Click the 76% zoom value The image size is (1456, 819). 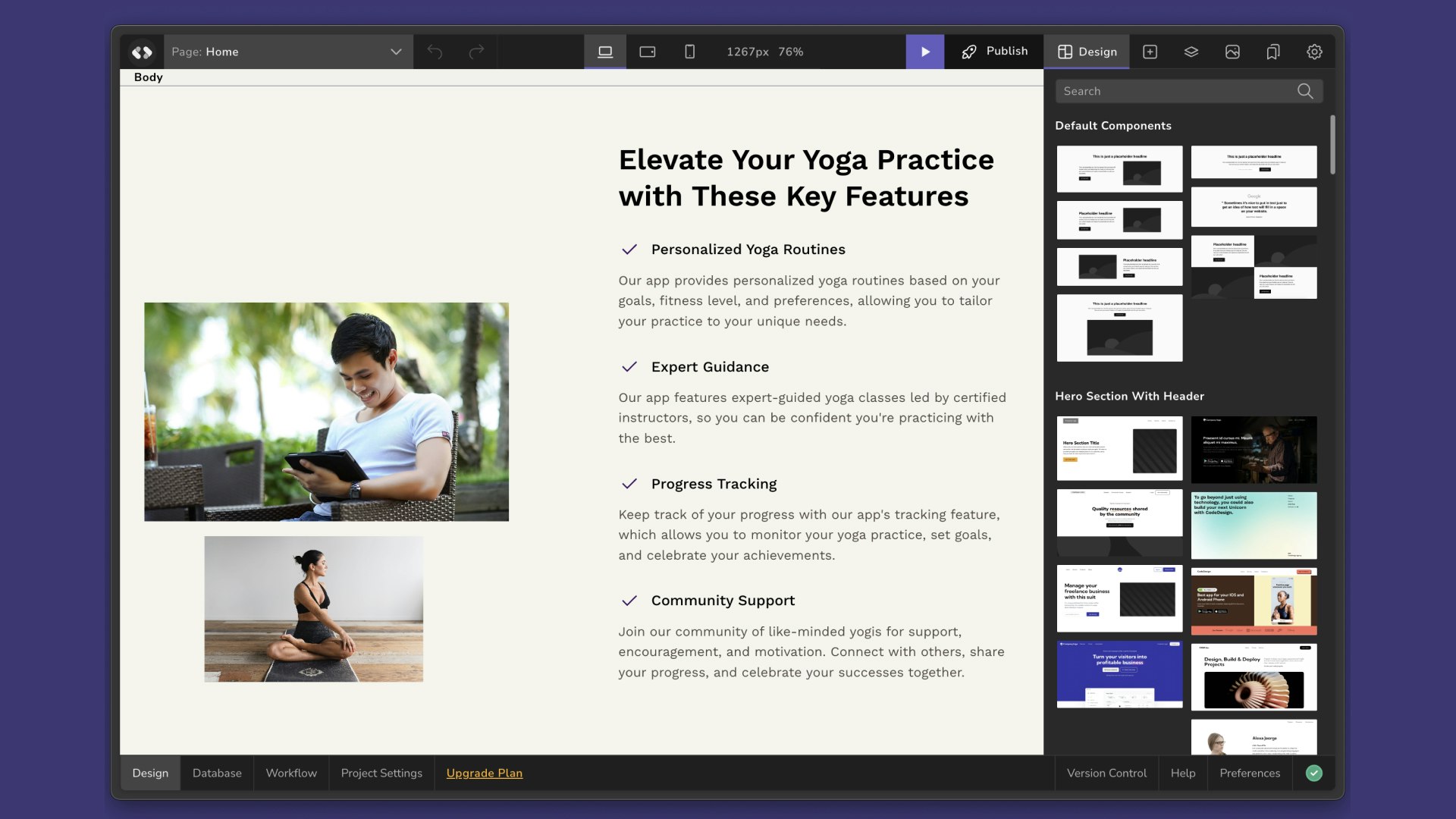pyautogui.click(x=791, y=52)
